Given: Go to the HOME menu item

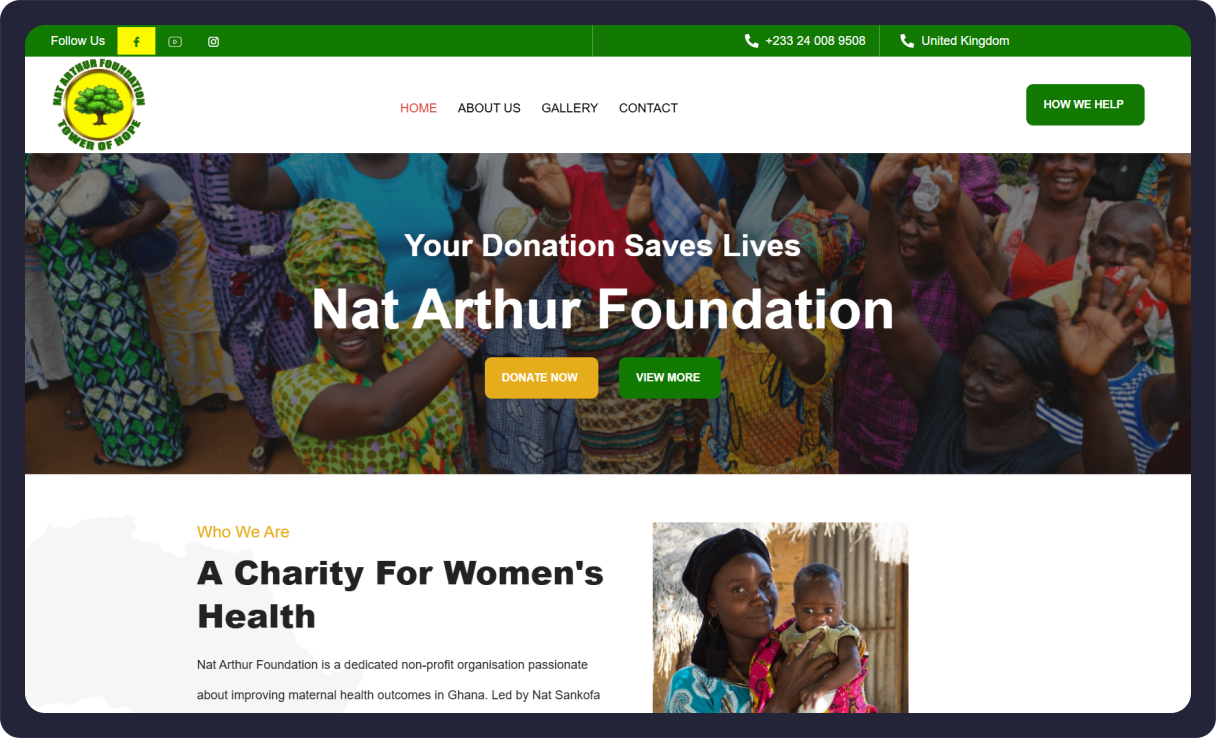Looking at the screenshot, I should tap(418, 108).
